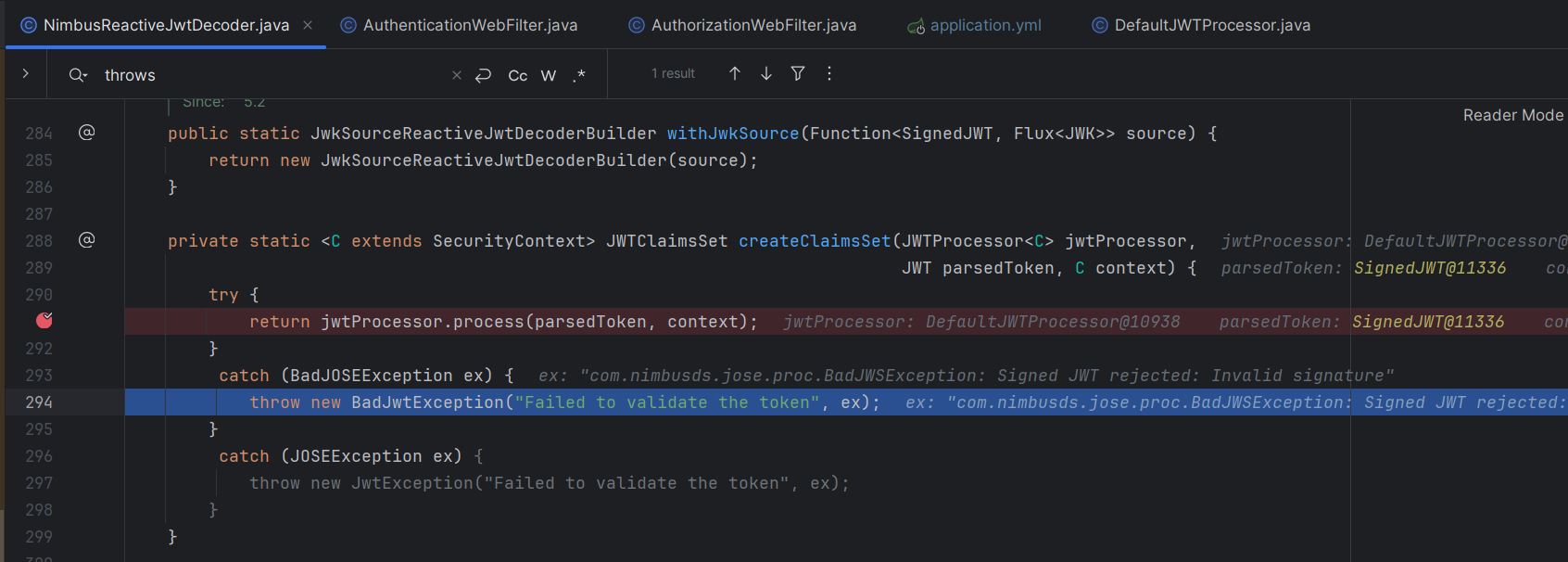Screen dimensions: 1568x562
Task: Click the 'try' keyword on line 290
Action: (x=223, y=295)
